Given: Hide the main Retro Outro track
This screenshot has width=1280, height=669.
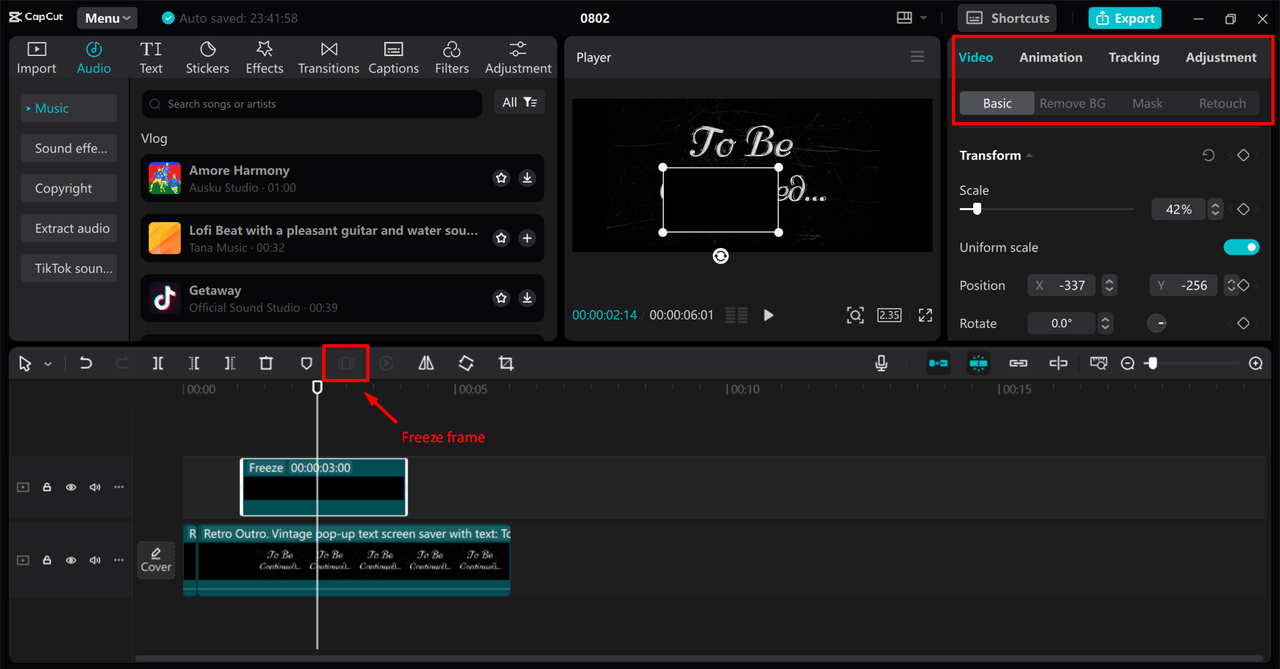Looking at the screenshot, I should coord(71,560).
